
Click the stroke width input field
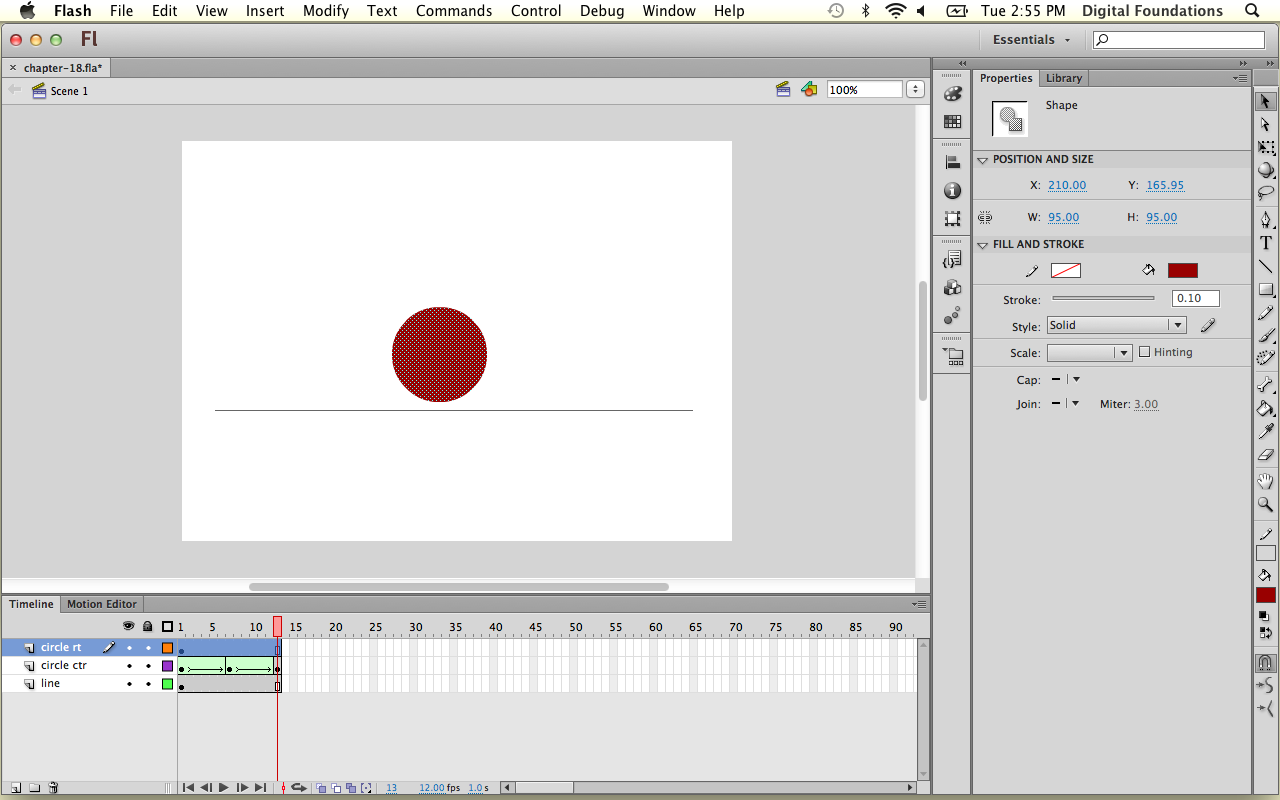pyautogui.click(x=1195, y=298)
